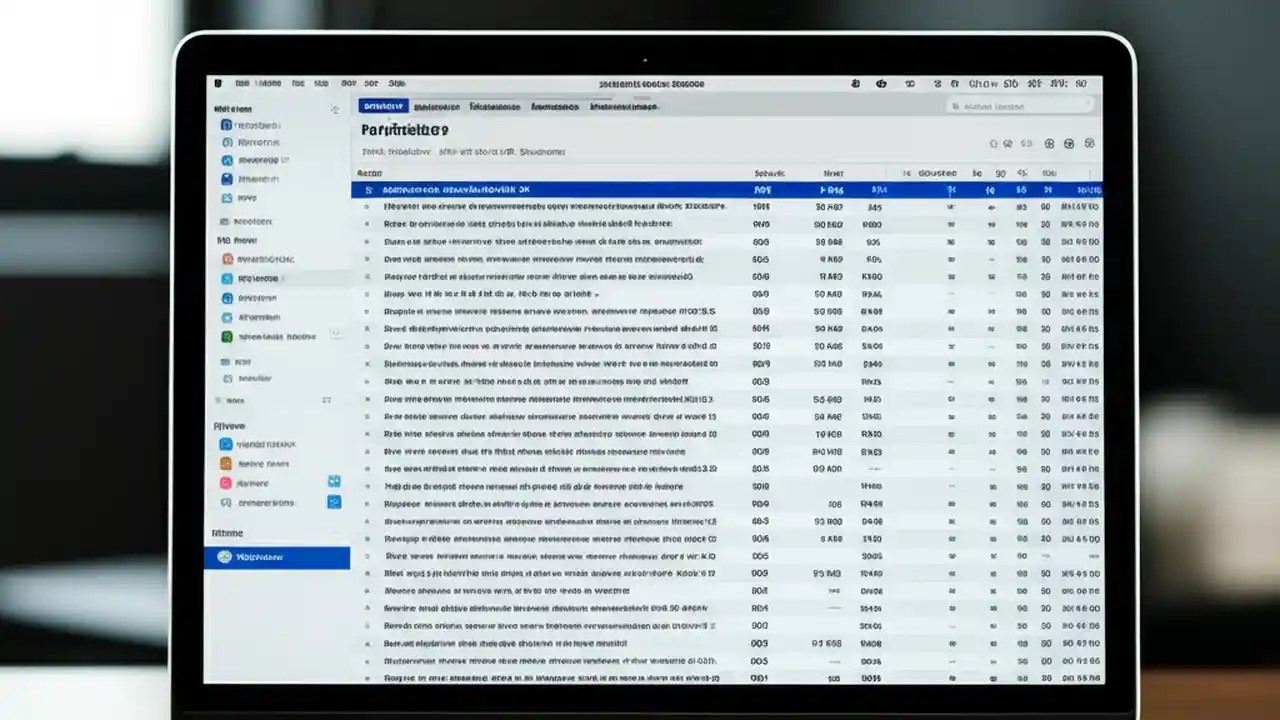Select the grid view icon at the toolbar's far right
Image resolution: width=1280 pixels, height=720 pixels.
[x=1090, y=143]
